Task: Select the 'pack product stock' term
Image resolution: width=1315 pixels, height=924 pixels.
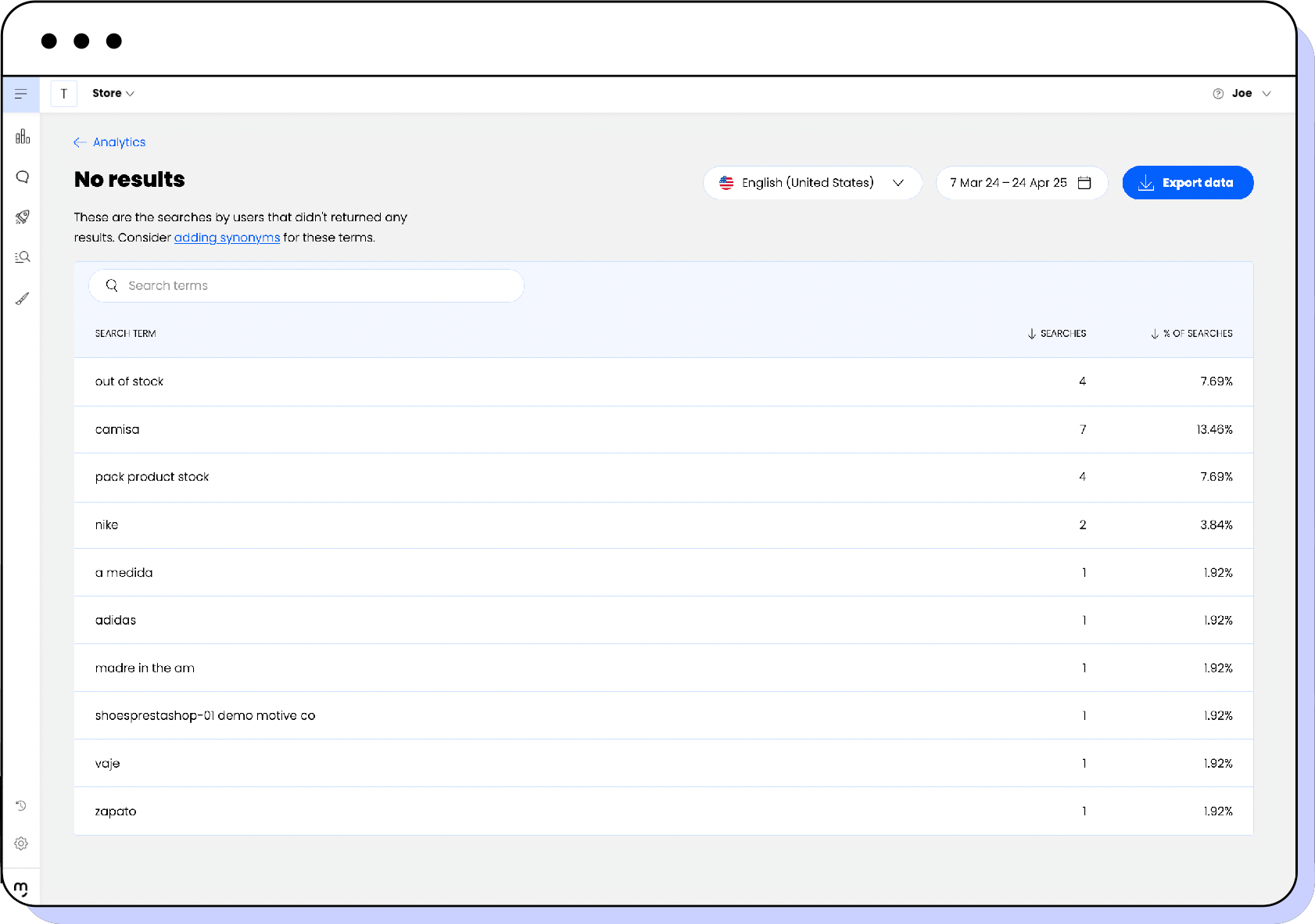Action: (152, 477)
